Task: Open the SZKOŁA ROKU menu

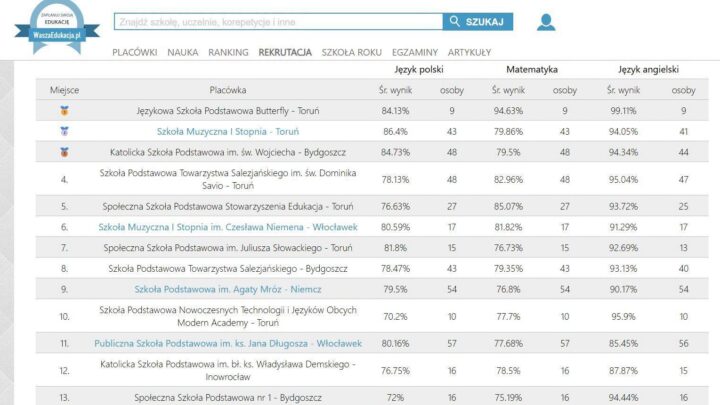Action: click(352, 52)
